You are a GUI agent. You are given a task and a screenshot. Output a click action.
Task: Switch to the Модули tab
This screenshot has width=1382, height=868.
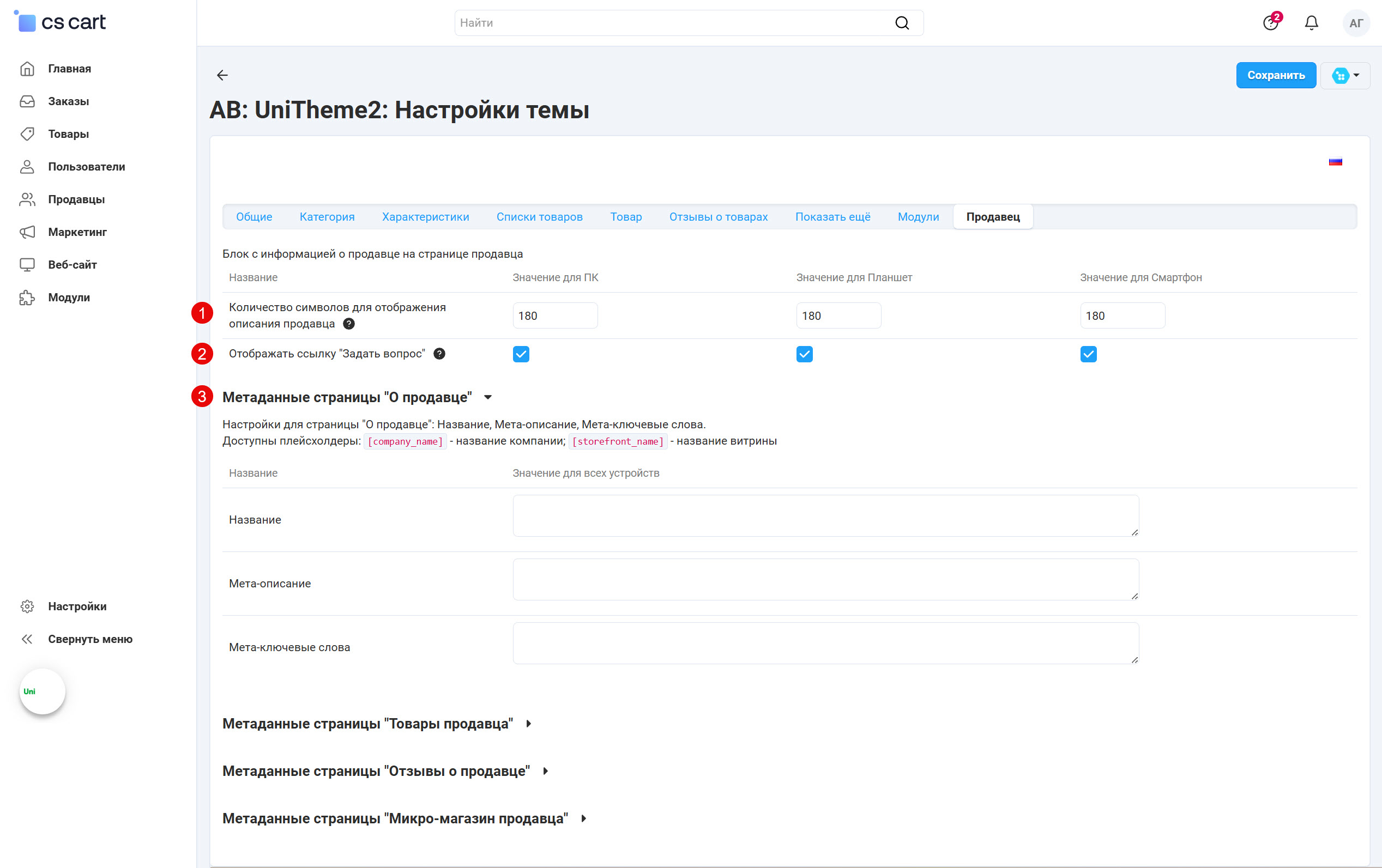918,217
